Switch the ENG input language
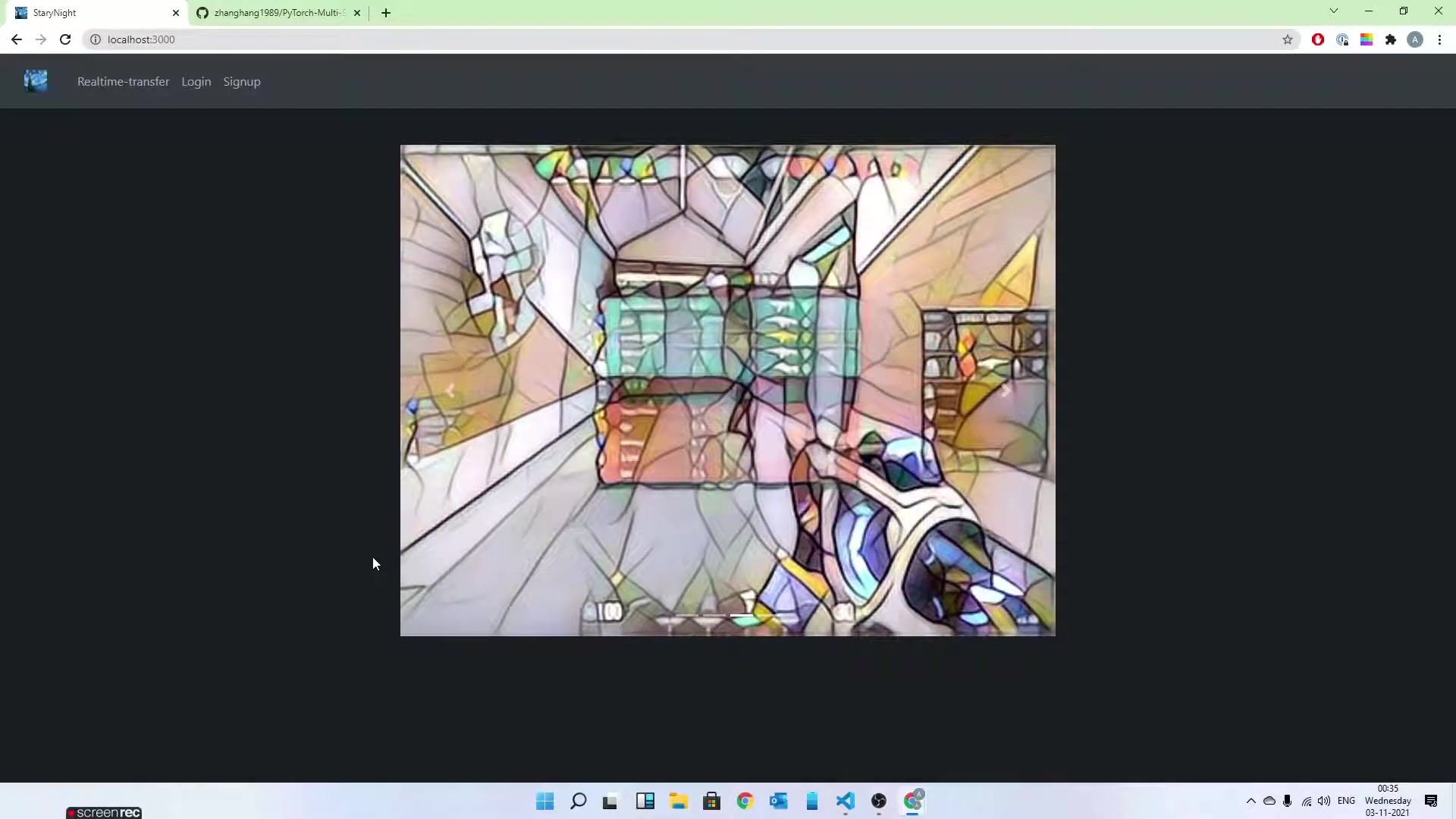1456x819 pixels. [x=1346, y=801]
